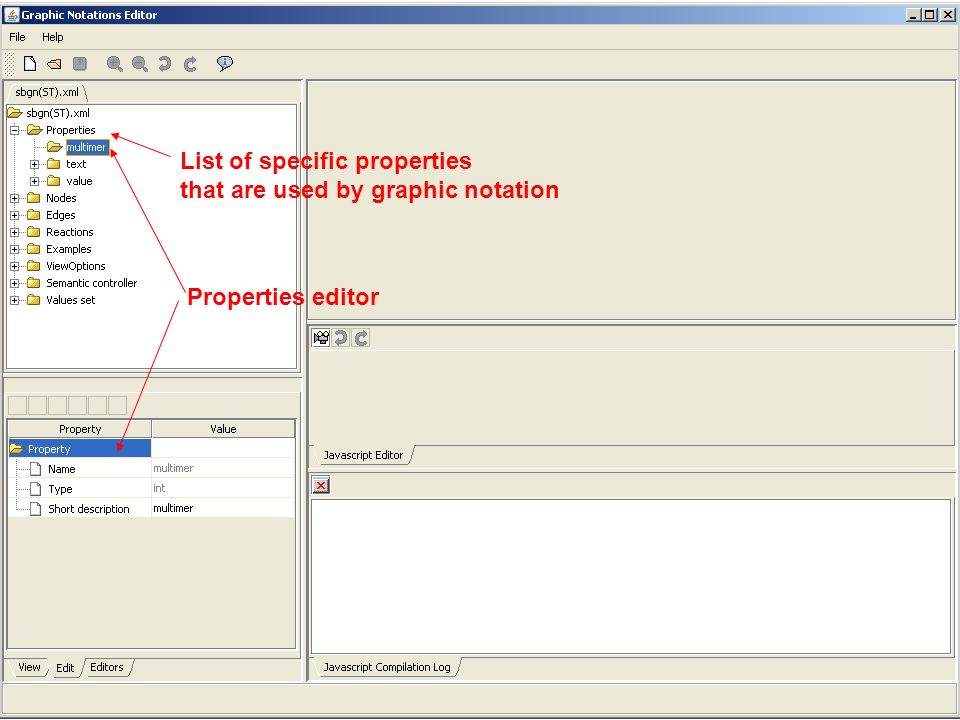Select the sbgn(ST).xml document tab
The height and width of the screenshot is (720, 960).
pos(47,92)
